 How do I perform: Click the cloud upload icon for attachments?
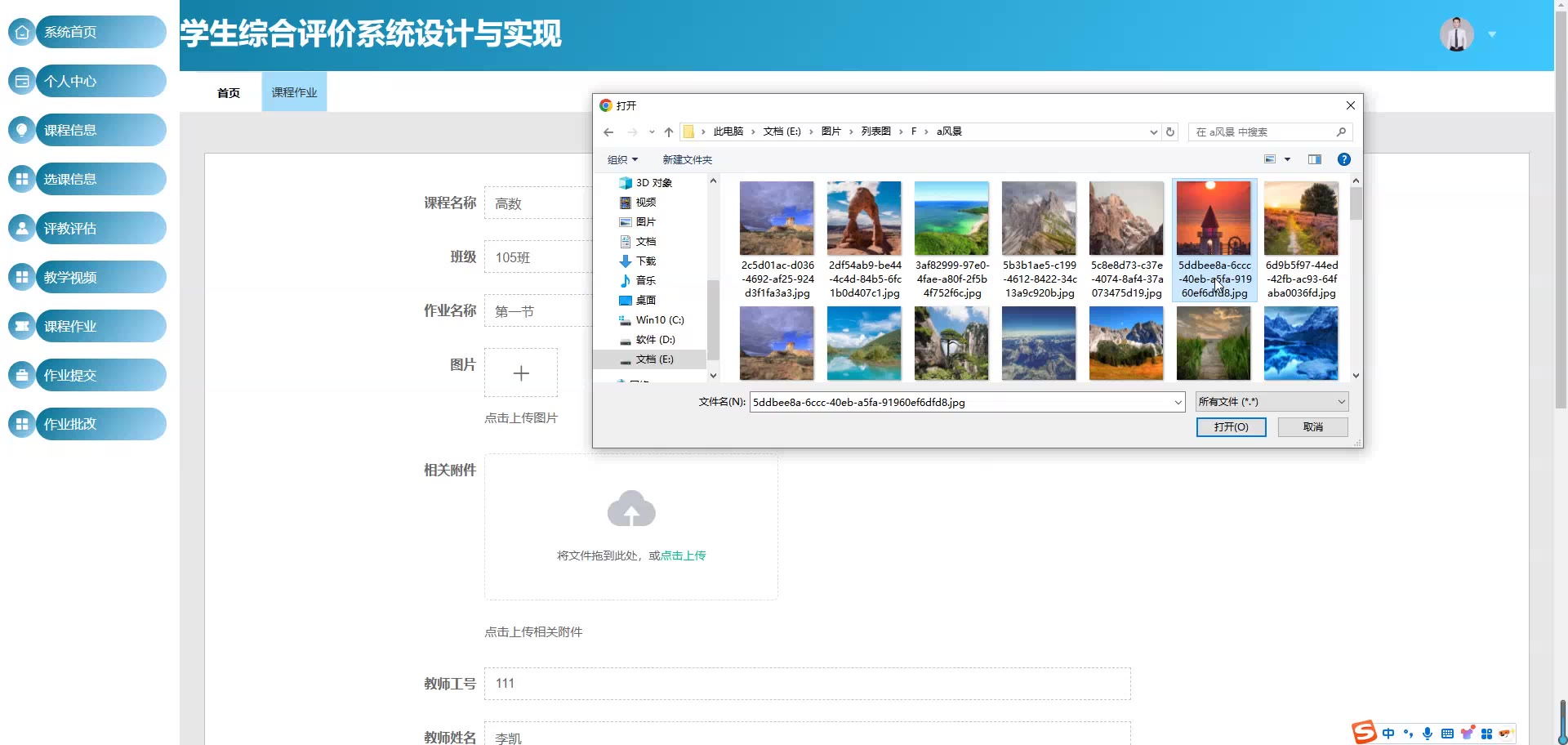(631, 510)
